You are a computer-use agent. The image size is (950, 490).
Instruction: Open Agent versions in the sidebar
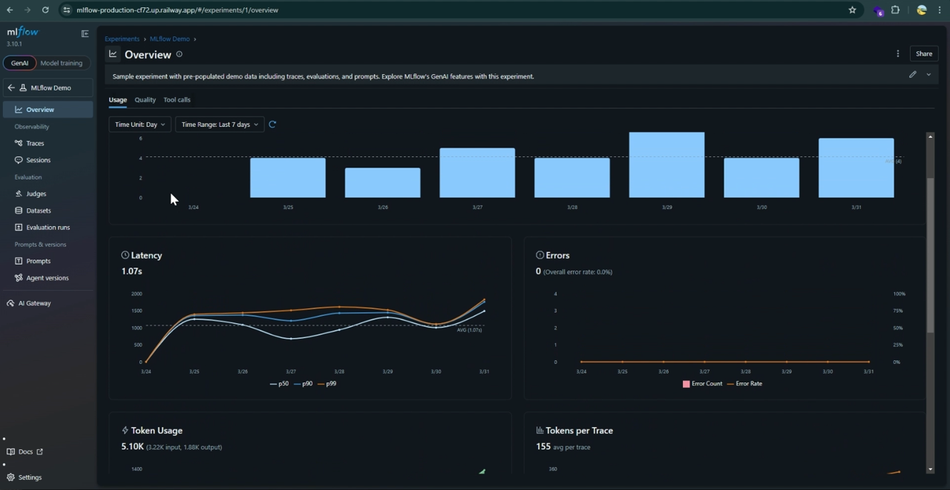point(48,278)
